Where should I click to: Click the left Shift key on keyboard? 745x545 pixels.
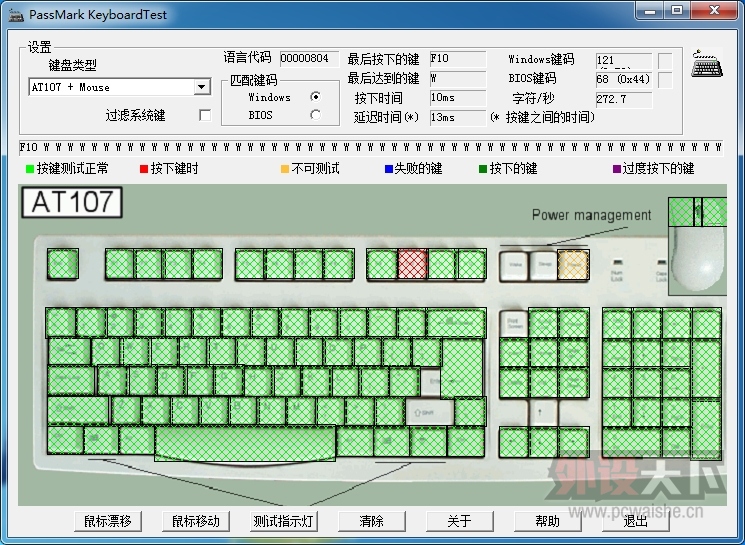(x=78, y=411)
